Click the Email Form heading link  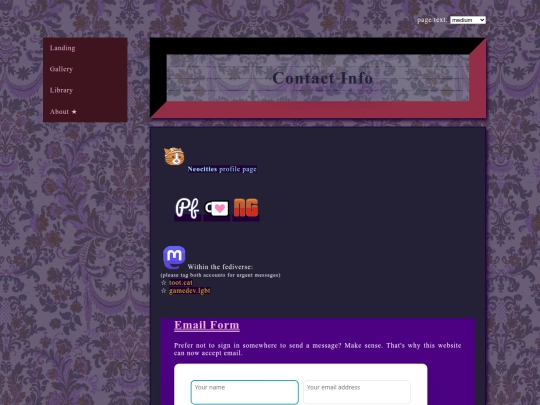coord(207,325)
